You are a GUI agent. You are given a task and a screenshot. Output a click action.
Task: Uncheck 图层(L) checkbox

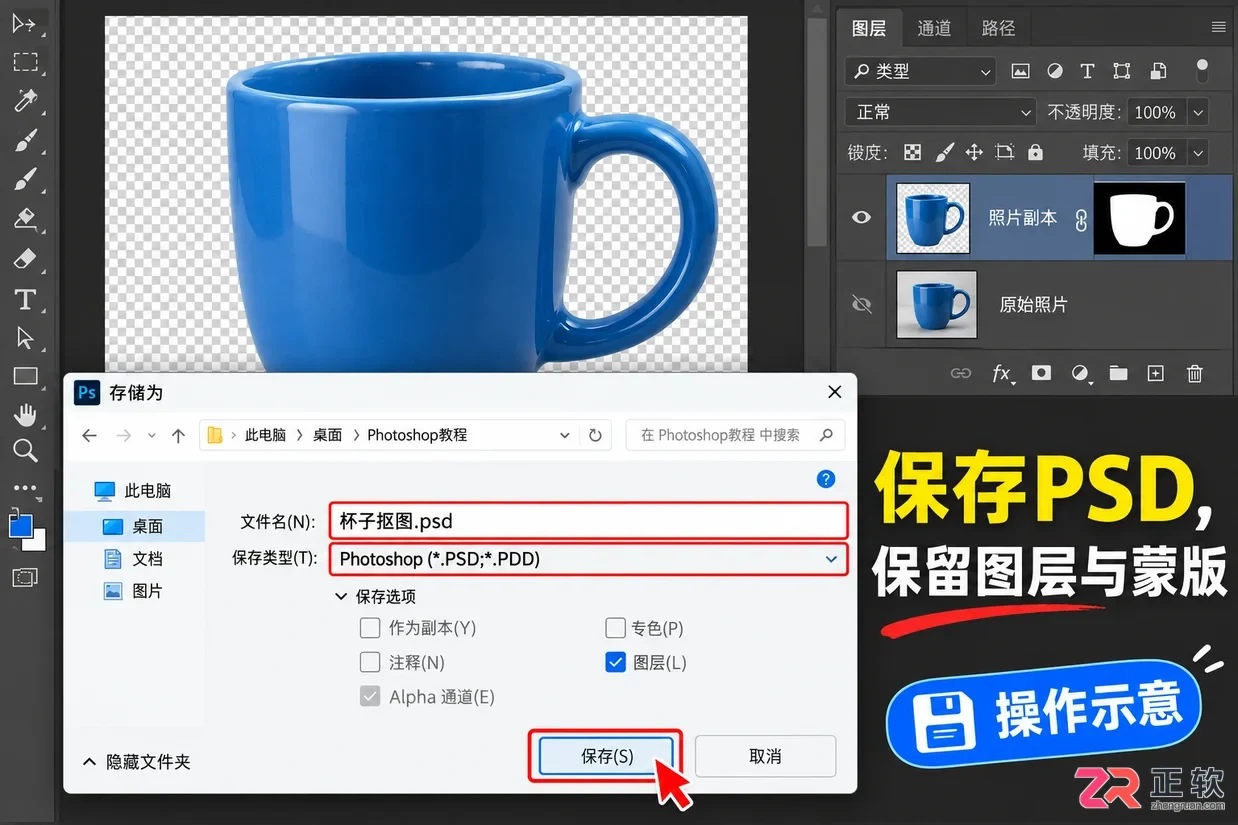coord(616,662)
